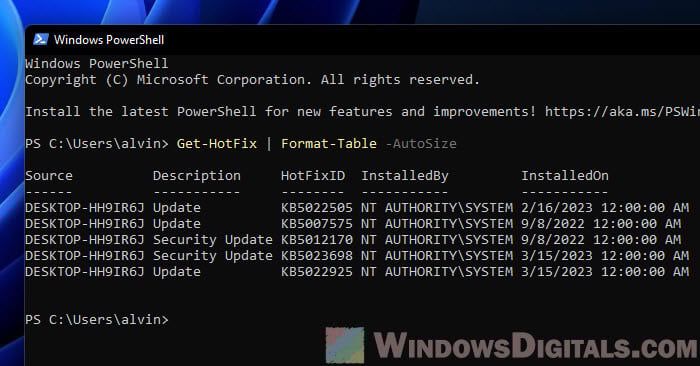Viewport: 700px width, 366px height.
Task: Click the HotFixID column header
Action: [312, 175]
